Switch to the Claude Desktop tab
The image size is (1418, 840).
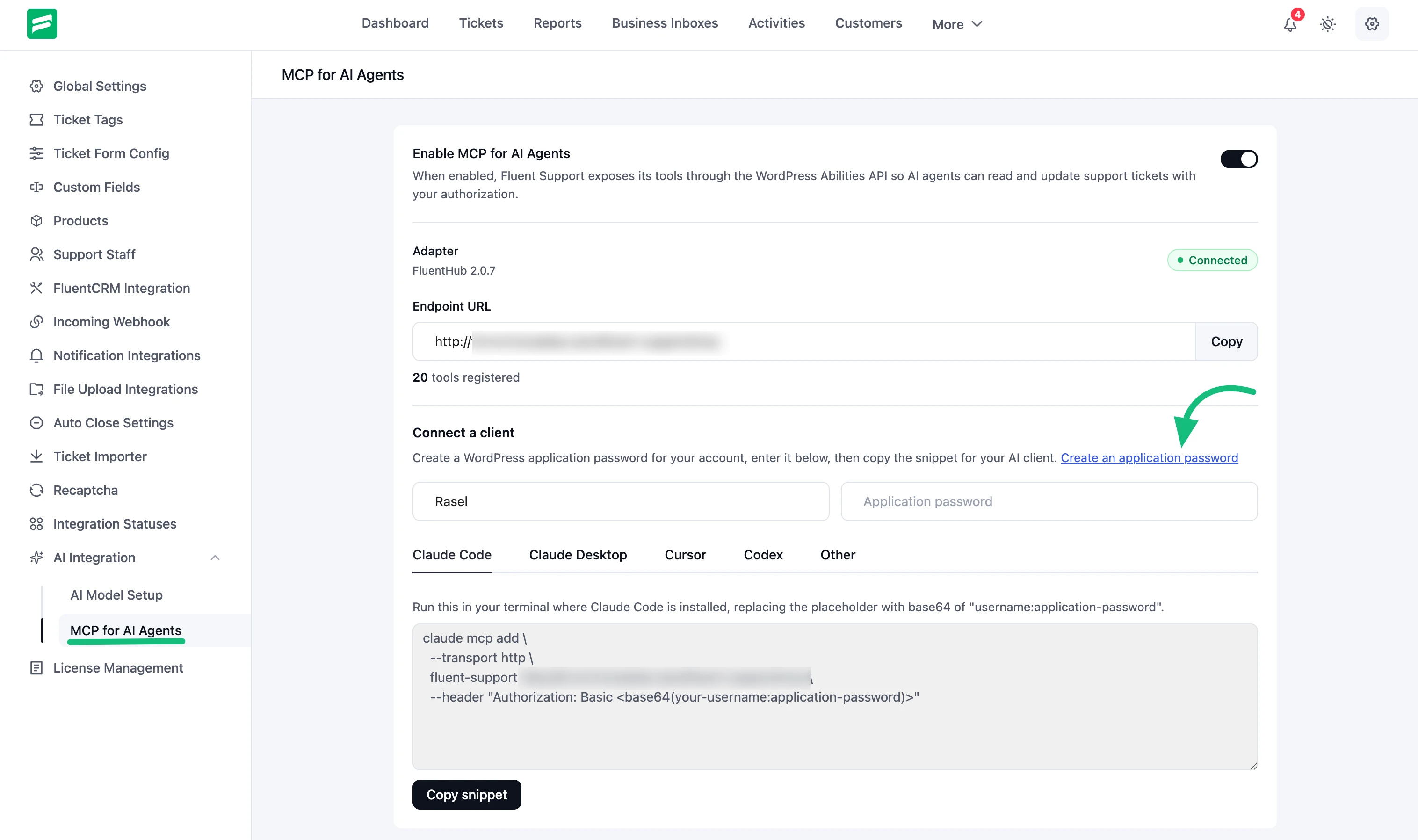pyautogui.click(x=578, y=555)
